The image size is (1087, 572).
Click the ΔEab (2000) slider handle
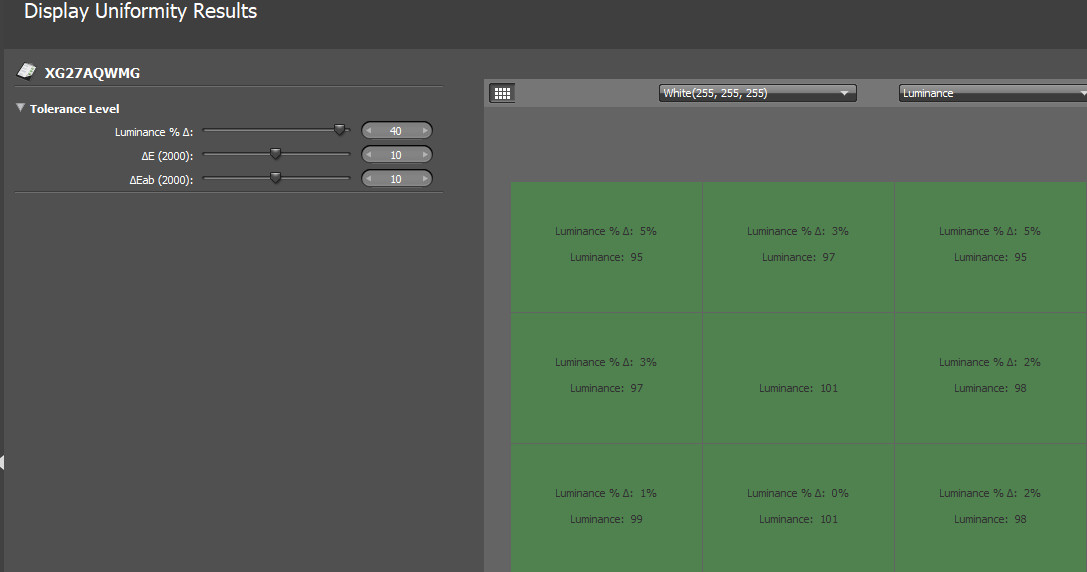point(276,178)
